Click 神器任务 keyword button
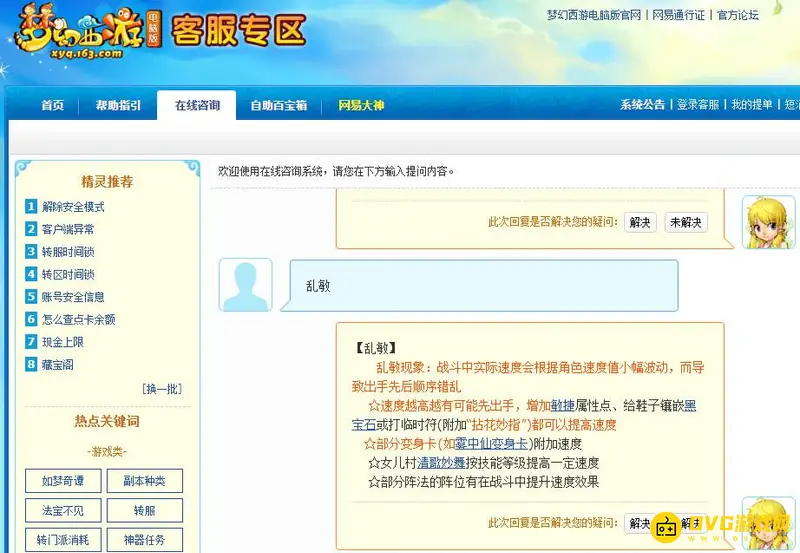Viewport: 800px width, 553px height. 144,540
